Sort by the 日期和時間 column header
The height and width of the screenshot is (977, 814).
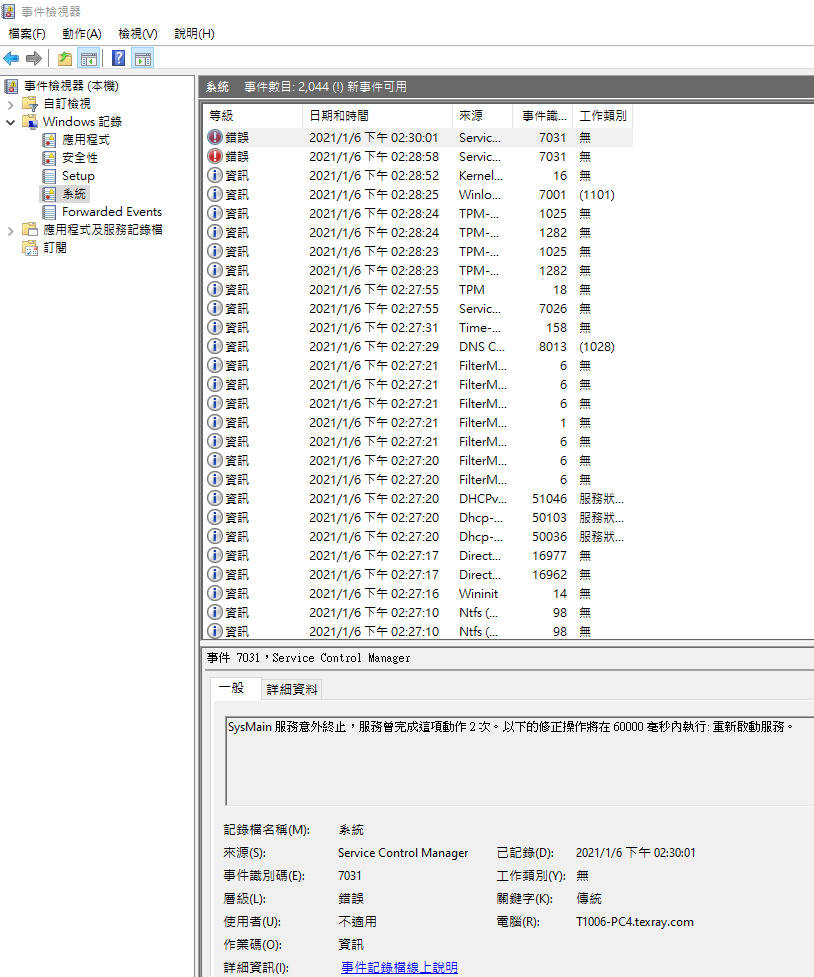click(x=377, y=116)
